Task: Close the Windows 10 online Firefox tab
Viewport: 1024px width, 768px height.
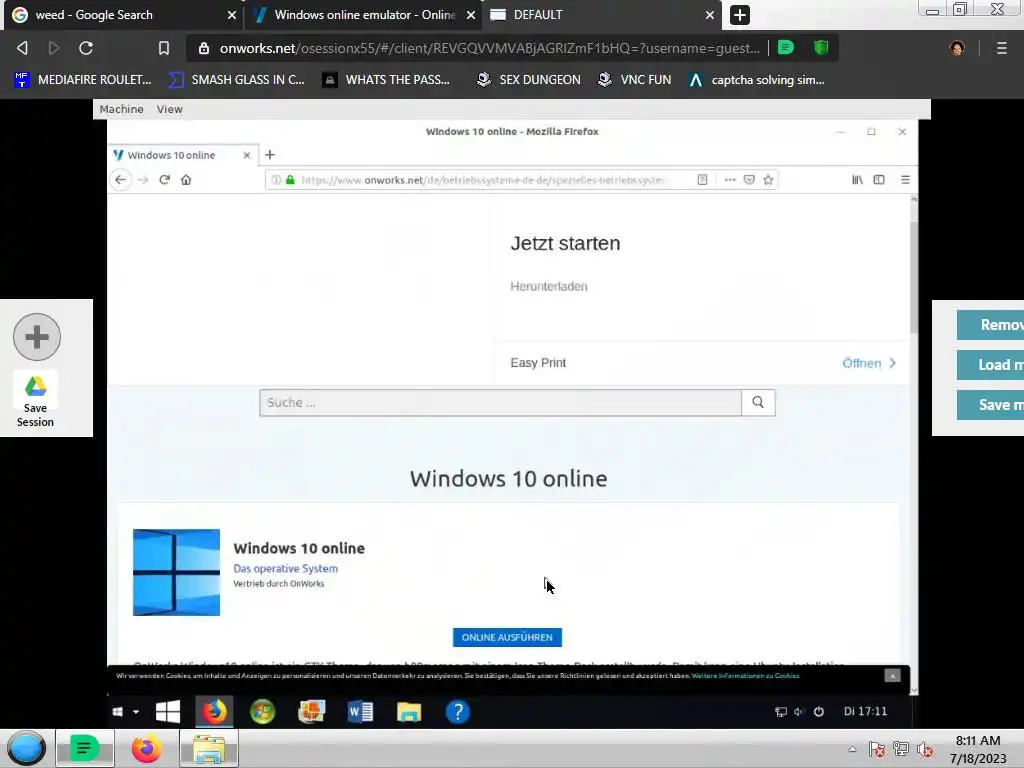Action: point(247,155)
